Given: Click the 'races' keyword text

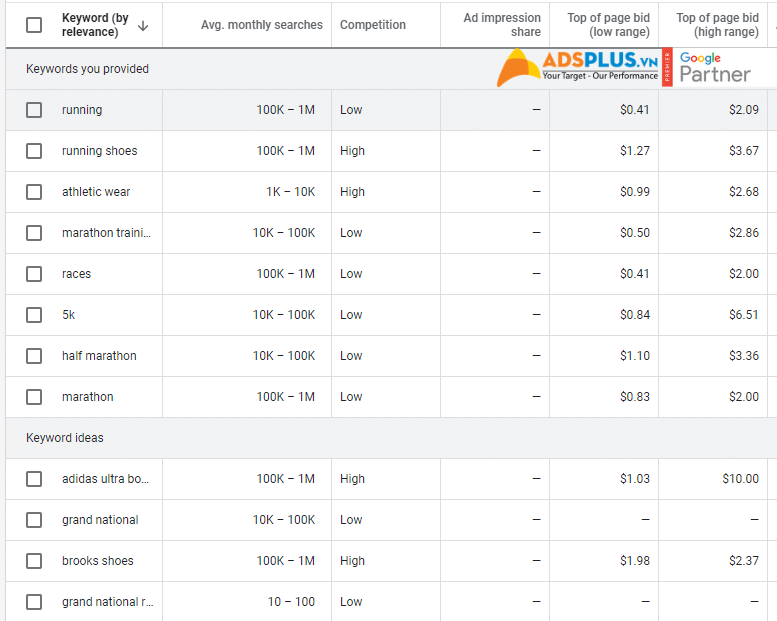Looking at the screenshot, I should tap(76, 274).
